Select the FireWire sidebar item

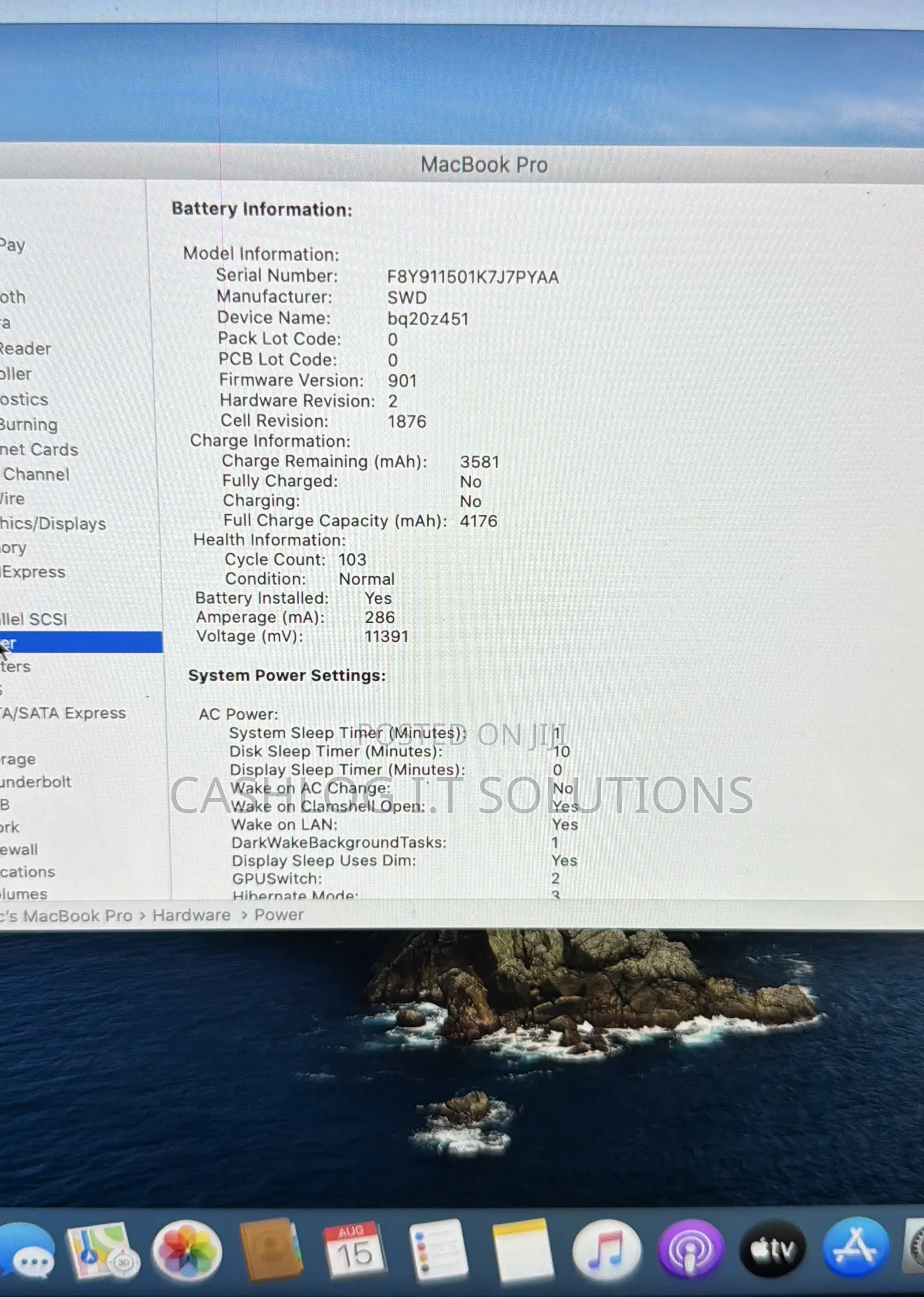tap(12, 499)
